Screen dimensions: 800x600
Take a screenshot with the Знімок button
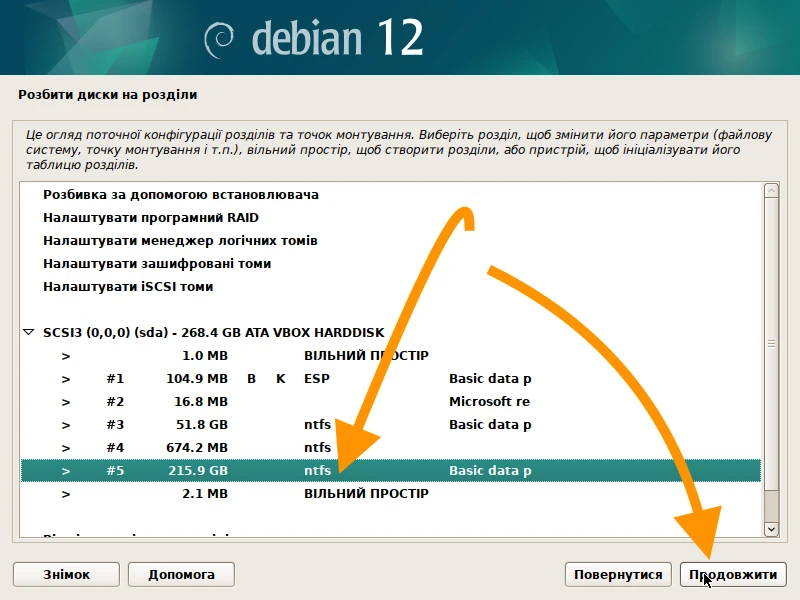[66, 574]
